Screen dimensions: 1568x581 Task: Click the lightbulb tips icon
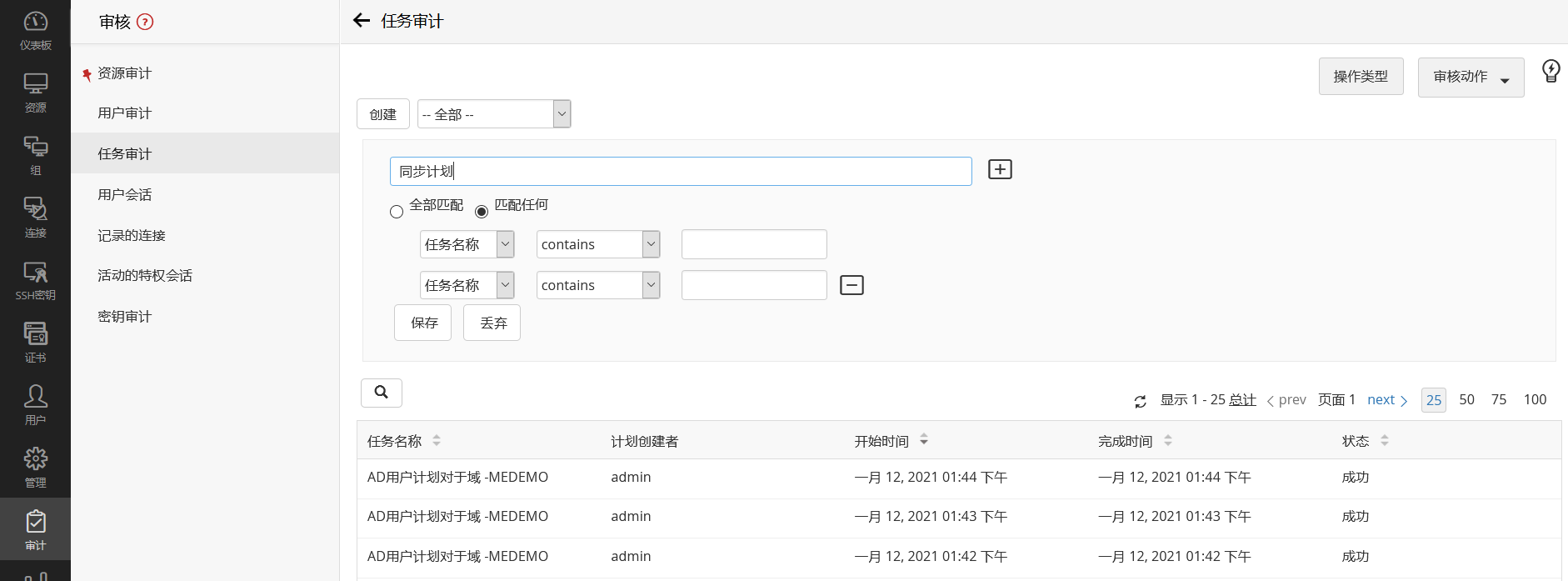(1551, 71)
